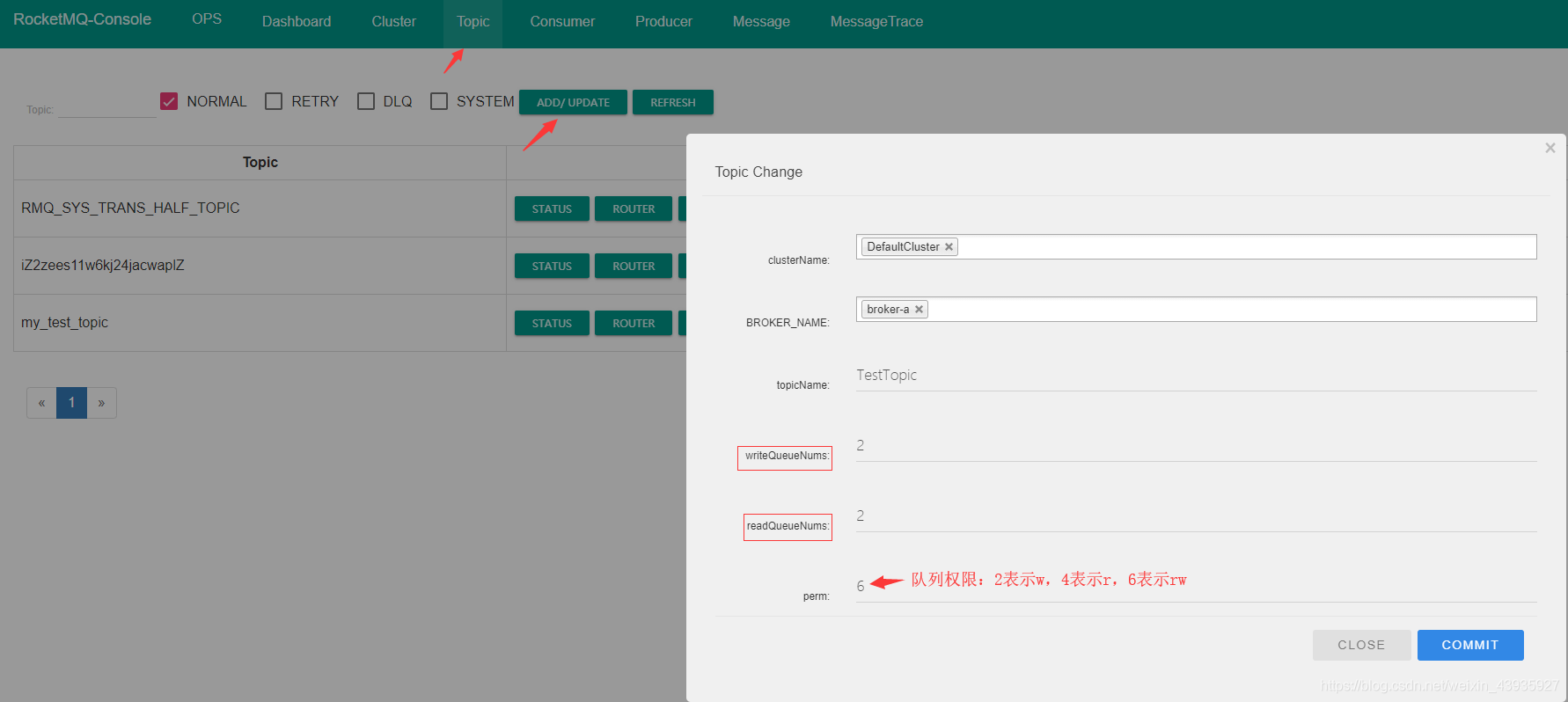Remove the DefaultCluster tag
This screenshot has width=1568, height=702.
[x=949, y=247]
